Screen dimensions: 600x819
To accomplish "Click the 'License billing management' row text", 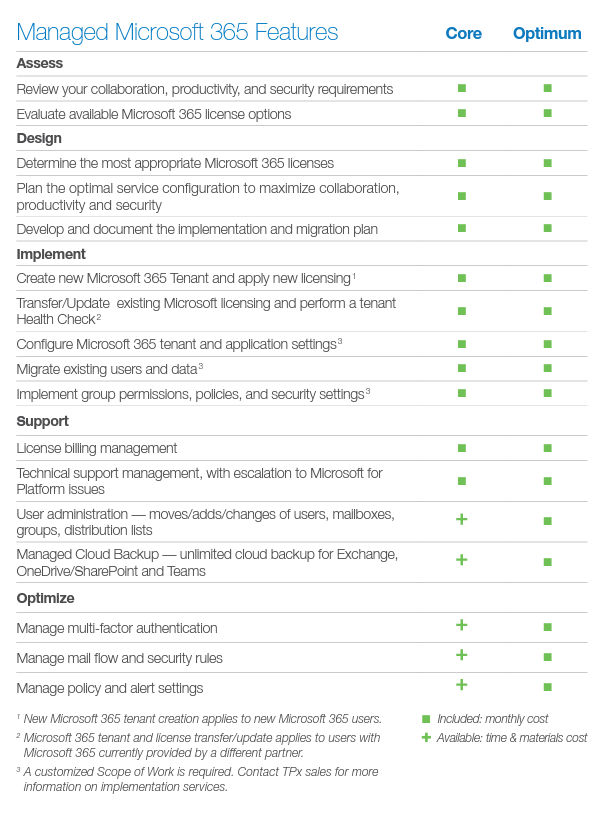I will click(x=97, y=448).
